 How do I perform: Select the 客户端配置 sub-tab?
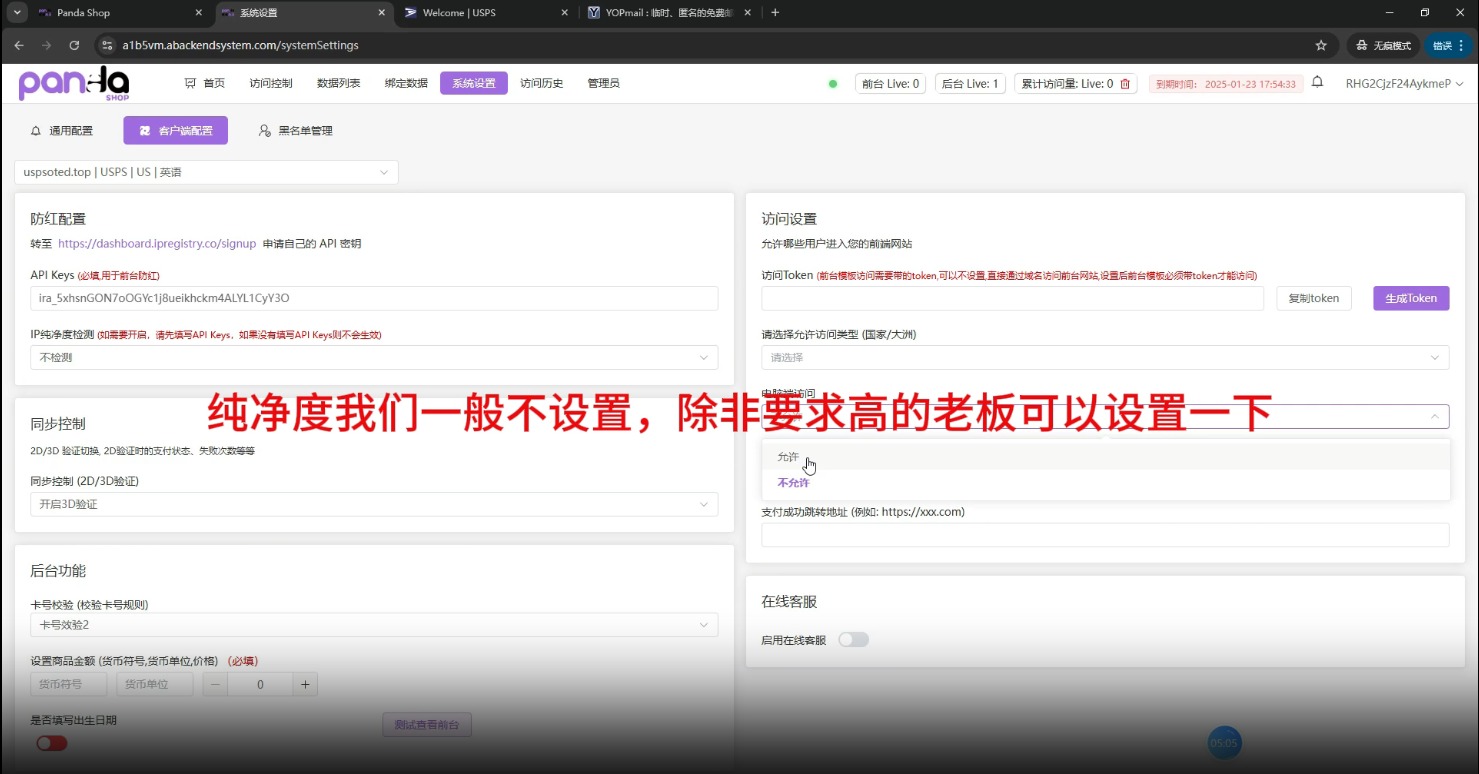click(176, 131)
